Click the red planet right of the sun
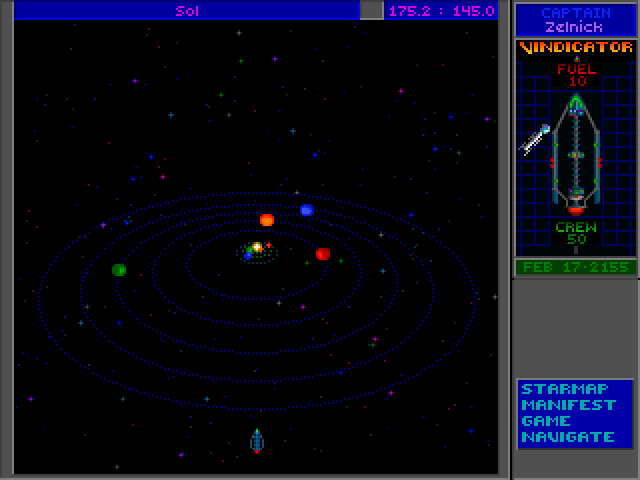640x480 pixels. point(322,254)
